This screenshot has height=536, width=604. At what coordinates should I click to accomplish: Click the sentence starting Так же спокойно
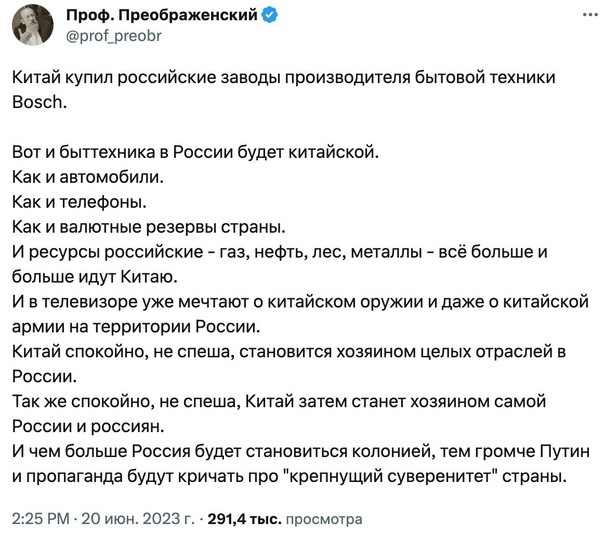tap(279, 413)
